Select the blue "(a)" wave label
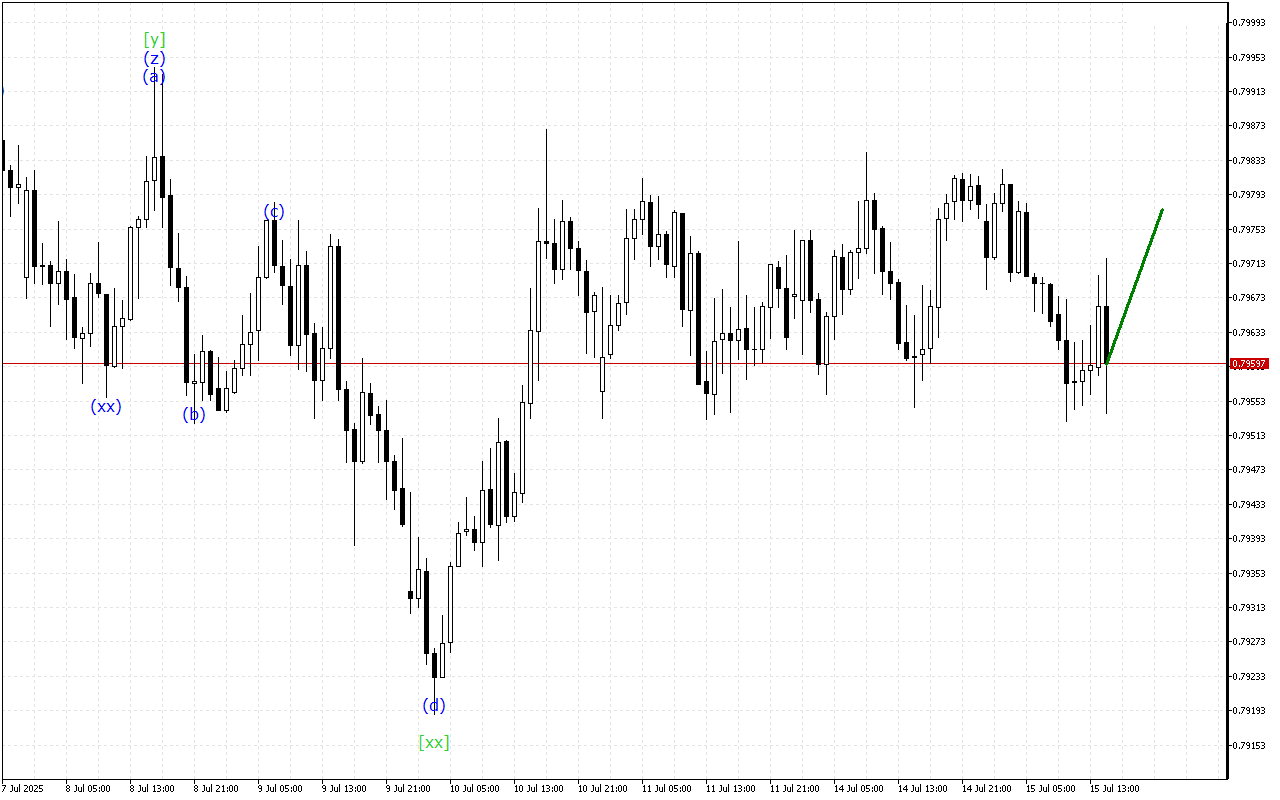Viewport: 1280px width, 800px height. (155, 77)
